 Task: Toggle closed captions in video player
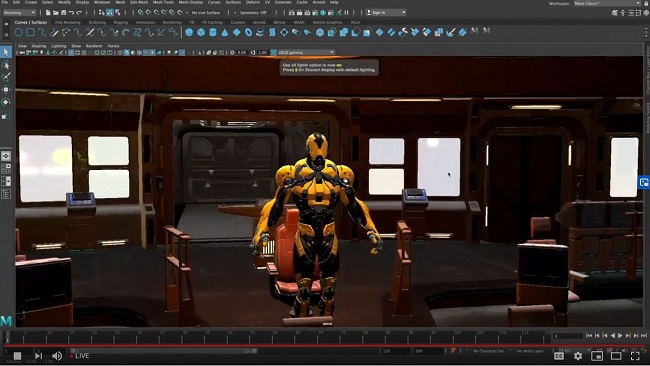coord(559,356)
